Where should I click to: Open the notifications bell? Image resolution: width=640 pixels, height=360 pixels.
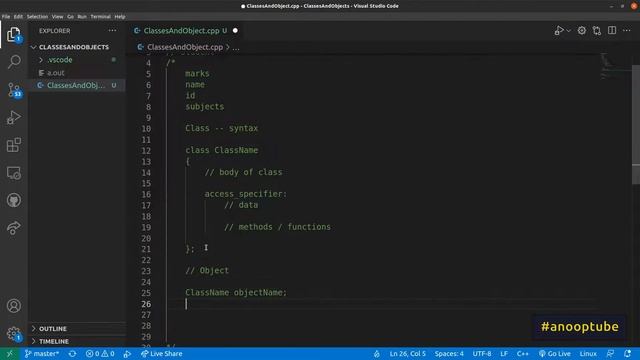[x=627, y=354]
